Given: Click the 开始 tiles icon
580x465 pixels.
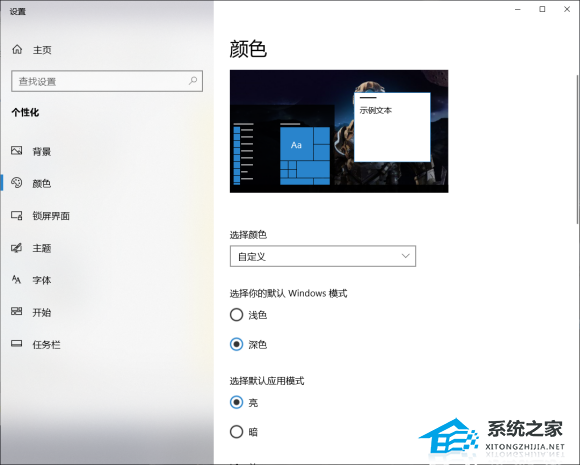Looking at the screenshot, I should coord(16,311).
